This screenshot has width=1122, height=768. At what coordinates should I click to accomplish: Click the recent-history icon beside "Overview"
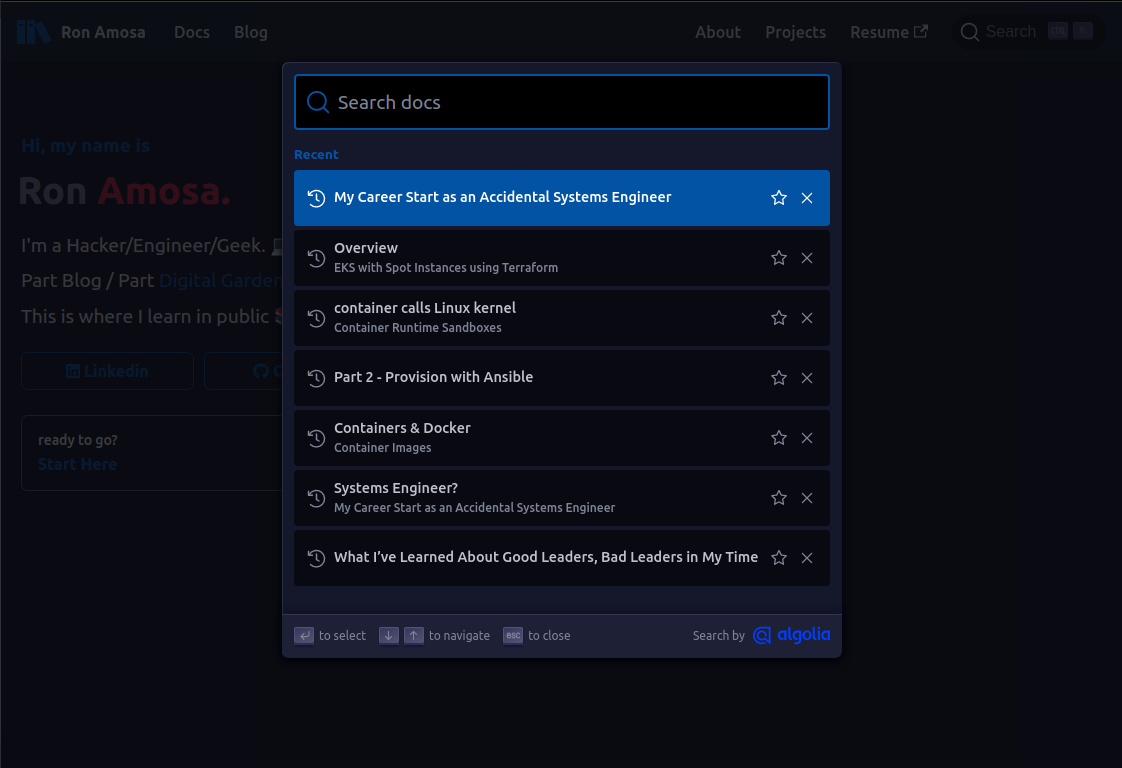316,257
